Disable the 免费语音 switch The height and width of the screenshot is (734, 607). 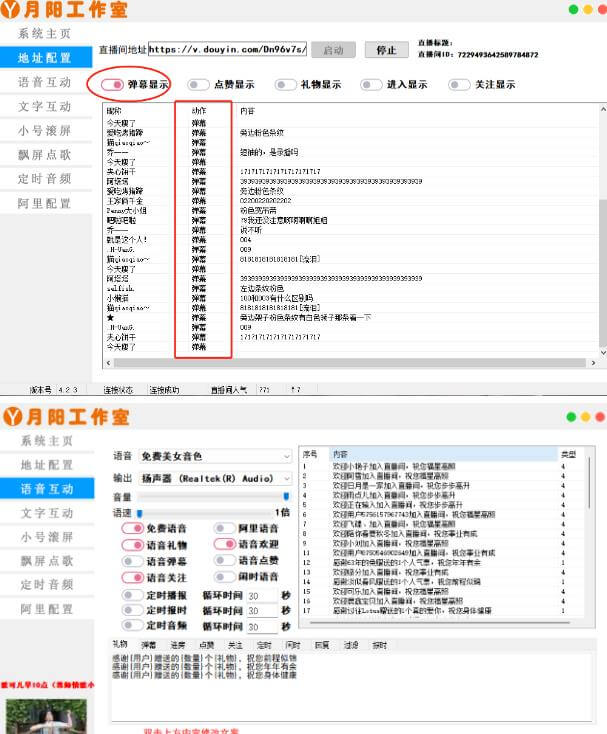(132, 528)
